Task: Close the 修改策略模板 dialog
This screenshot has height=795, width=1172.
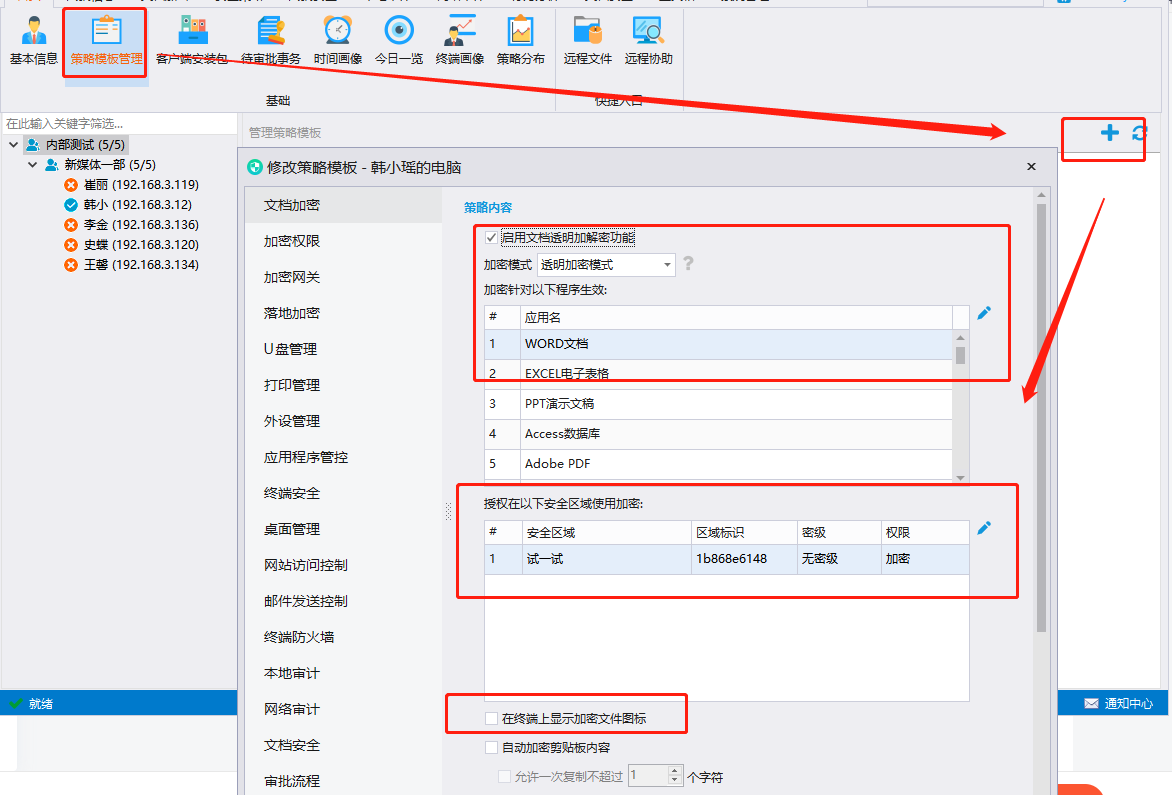Action: click(x=1031, y=167)
